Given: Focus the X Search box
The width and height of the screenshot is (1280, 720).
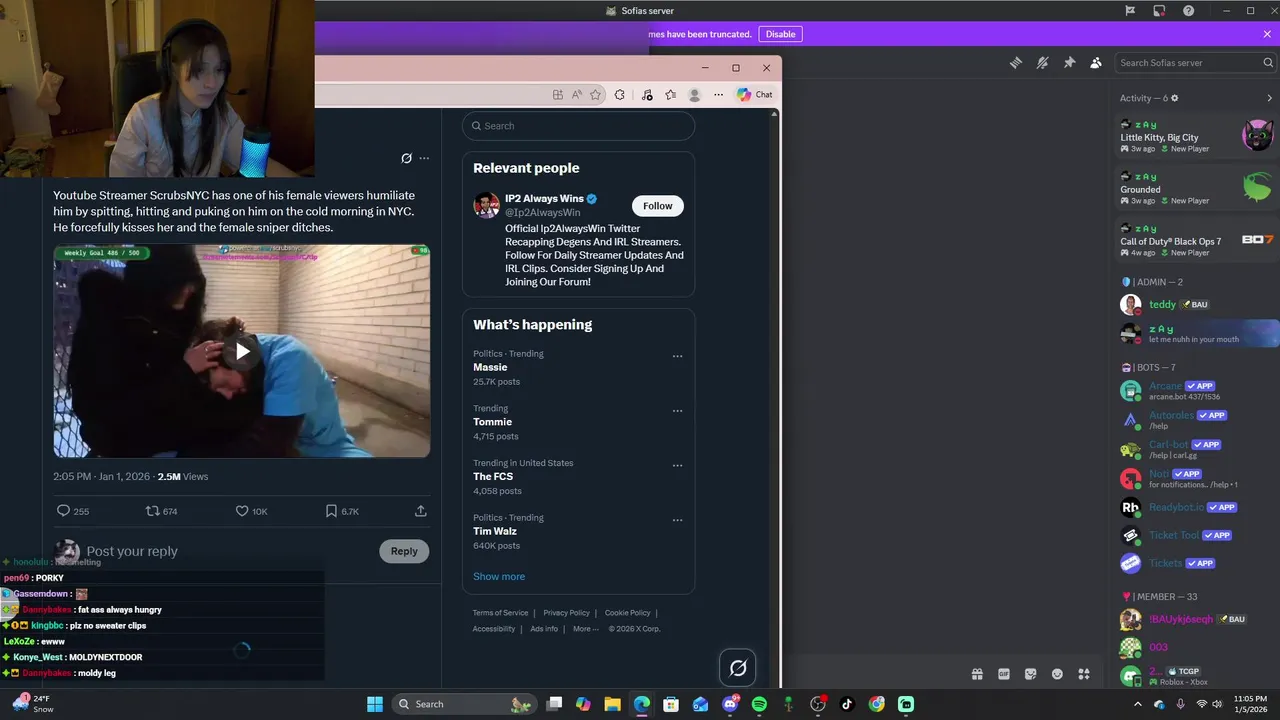Looking at the screenshot, I should (578, 126).
